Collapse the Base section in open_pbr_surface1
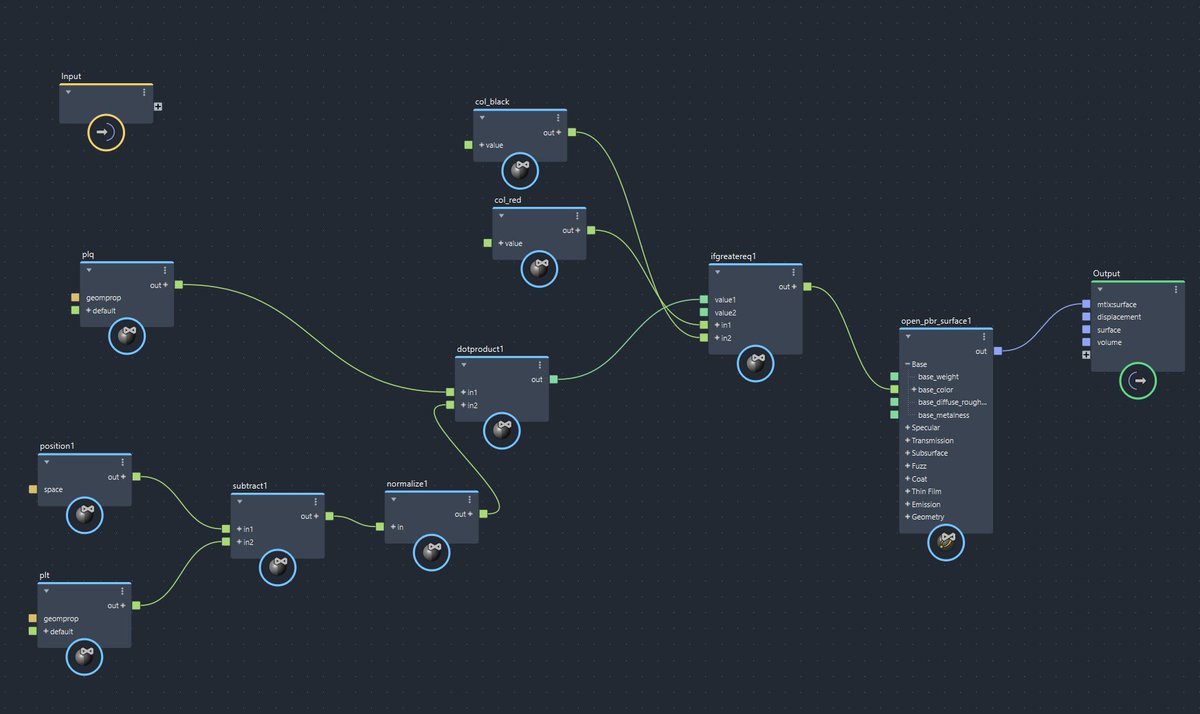The width and height of the screenshot is (1200, 714). [x=907, y=364]
